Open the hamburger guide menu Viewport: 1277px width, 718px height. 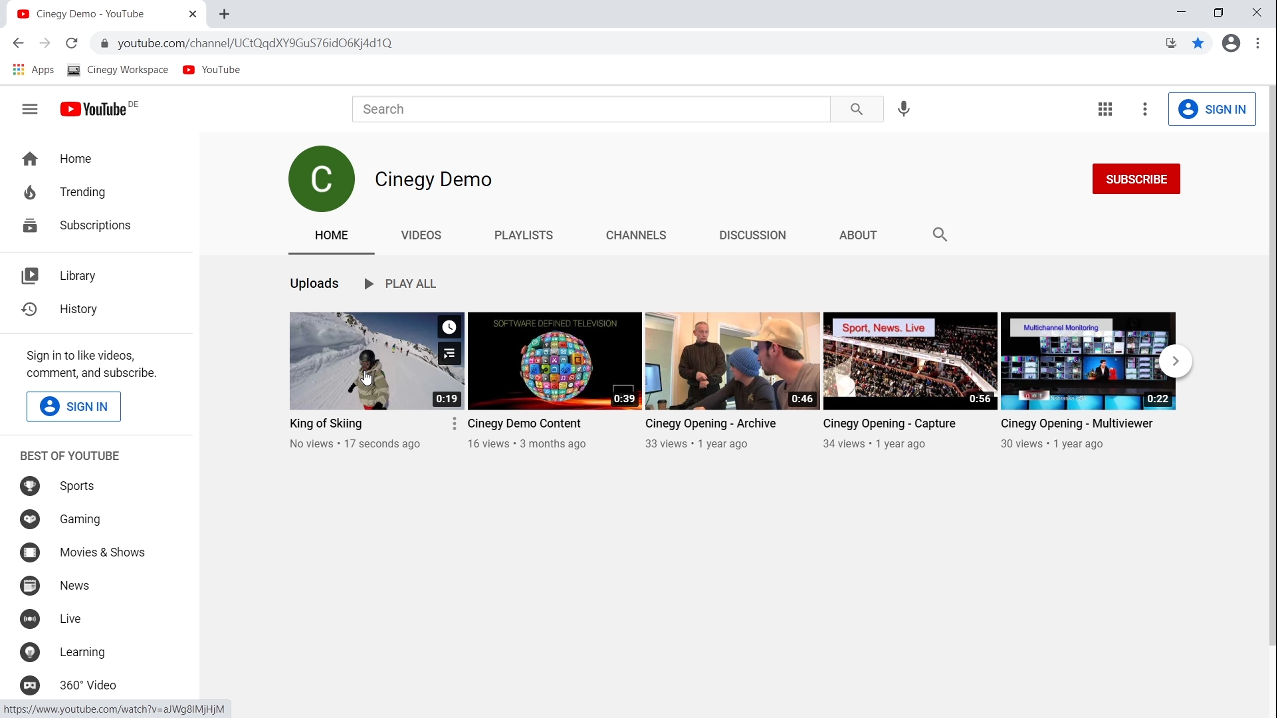click(30, 109)
